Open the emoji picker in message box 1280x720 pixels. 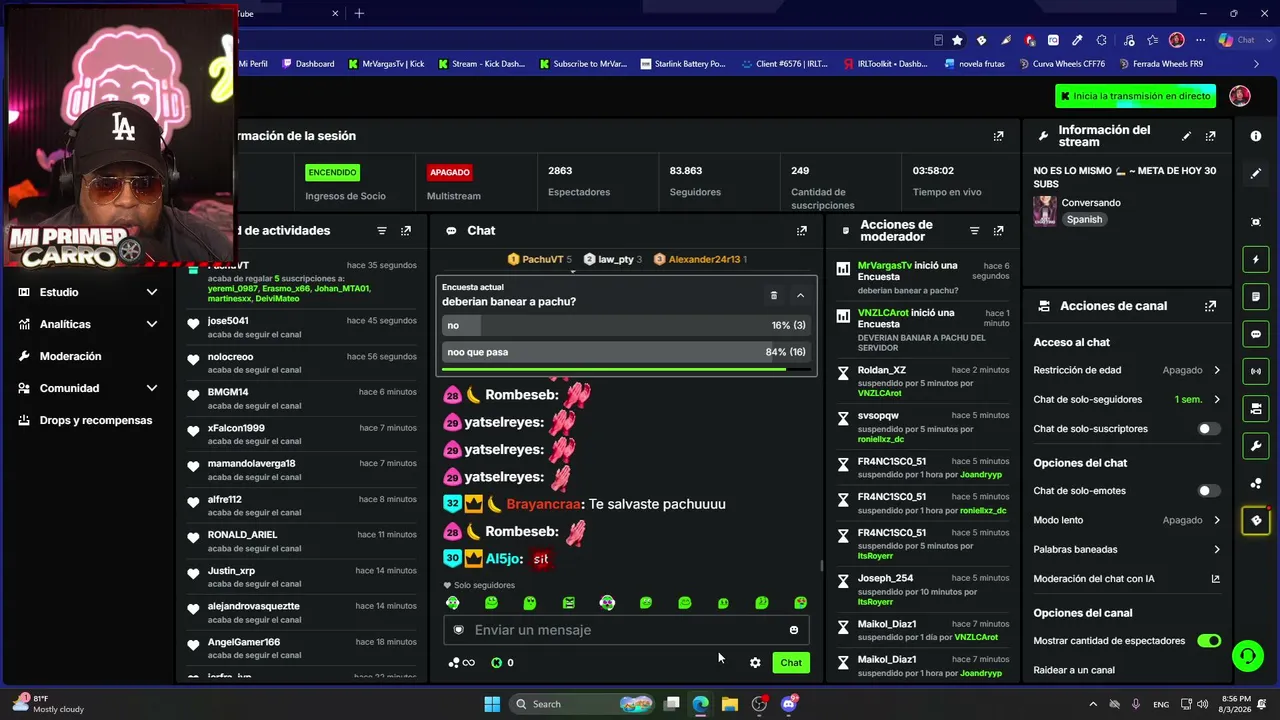[794, 630]
